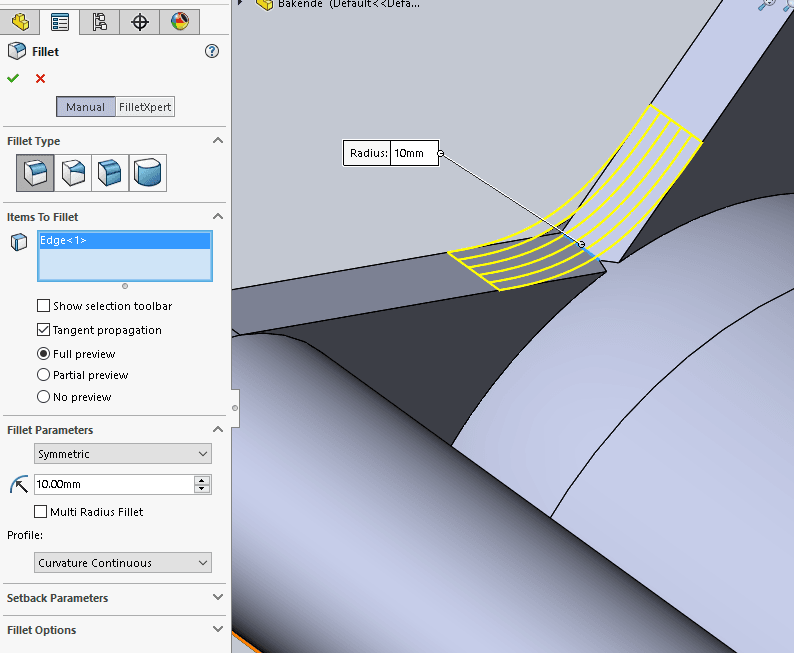The width and height of the screenshot is (794, 653).
Task: Choose Partial preview radio option
Action: [x=43, y=375]
